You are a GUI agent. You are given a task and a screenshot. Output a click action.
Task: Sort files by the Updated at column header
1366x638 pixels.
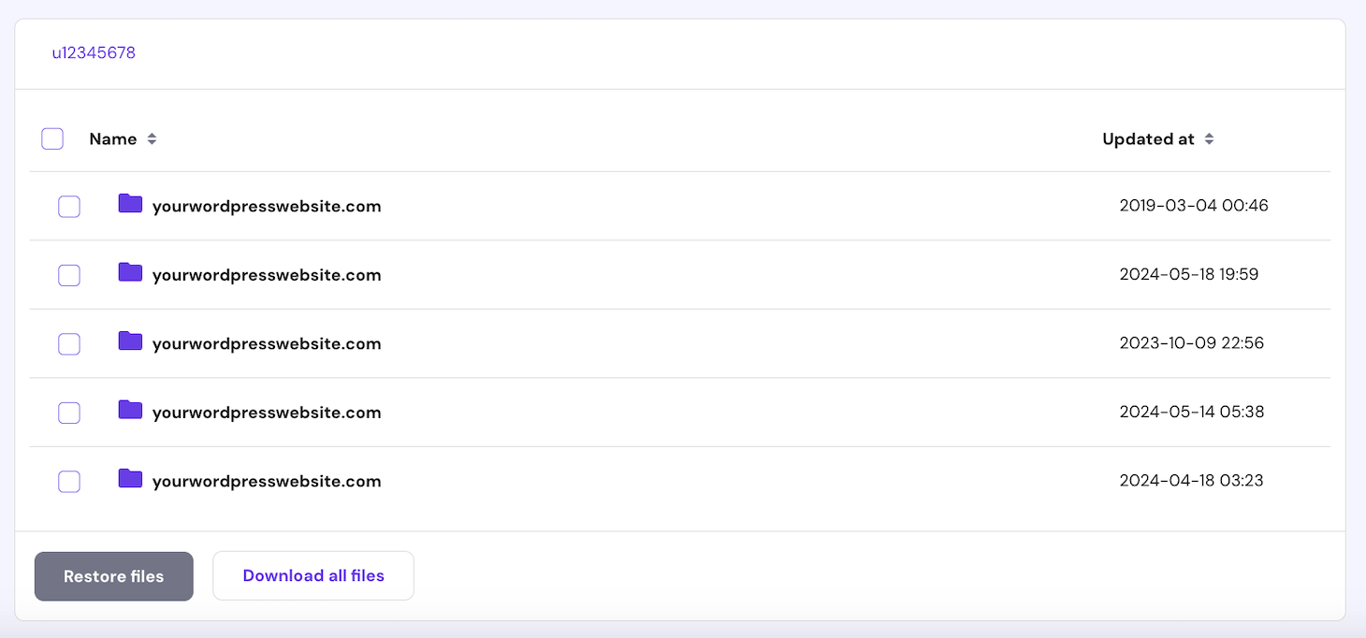(1150, 139)
